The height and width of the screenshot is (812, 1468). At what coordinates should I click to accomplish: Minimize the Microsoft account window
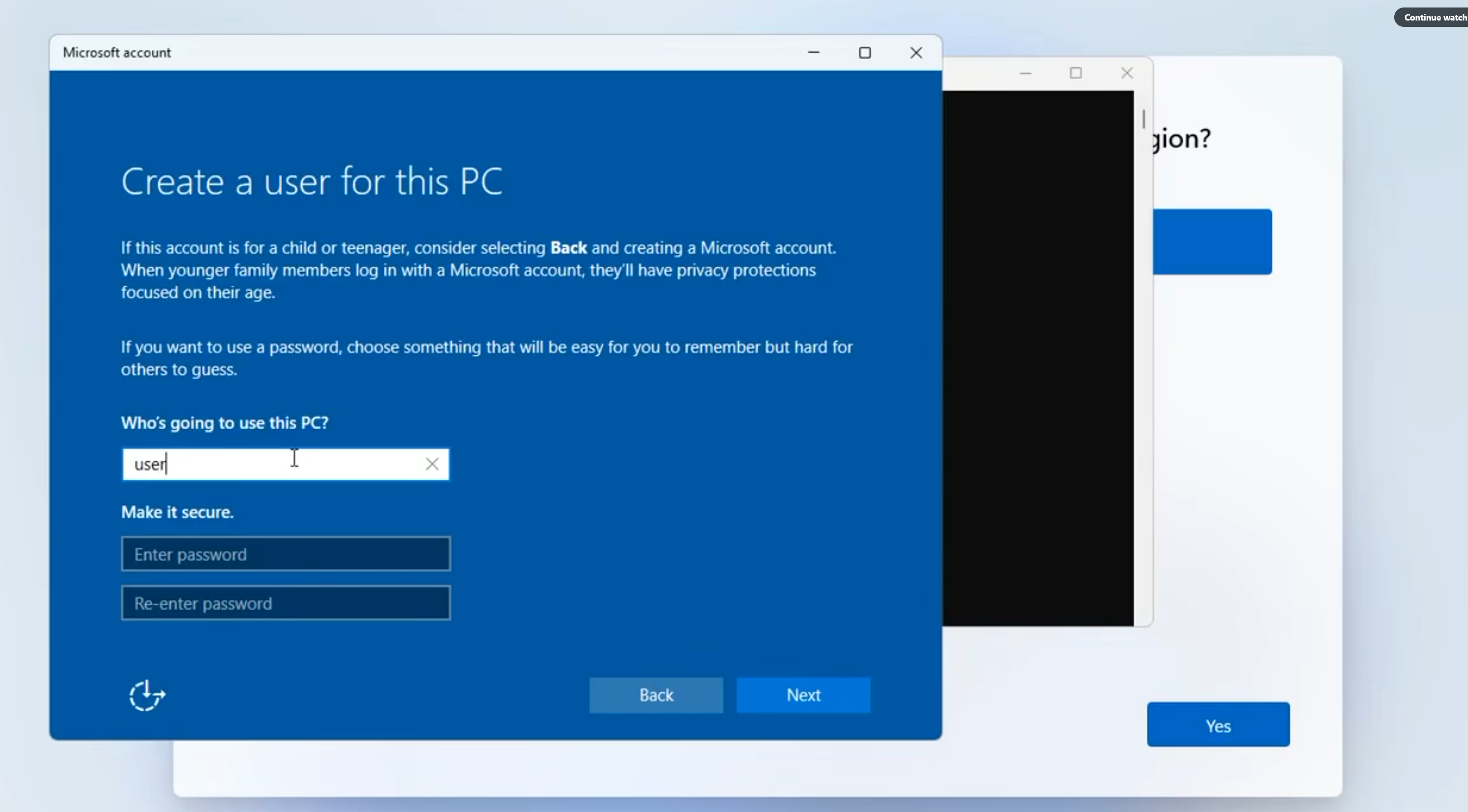tap(813, 52)
